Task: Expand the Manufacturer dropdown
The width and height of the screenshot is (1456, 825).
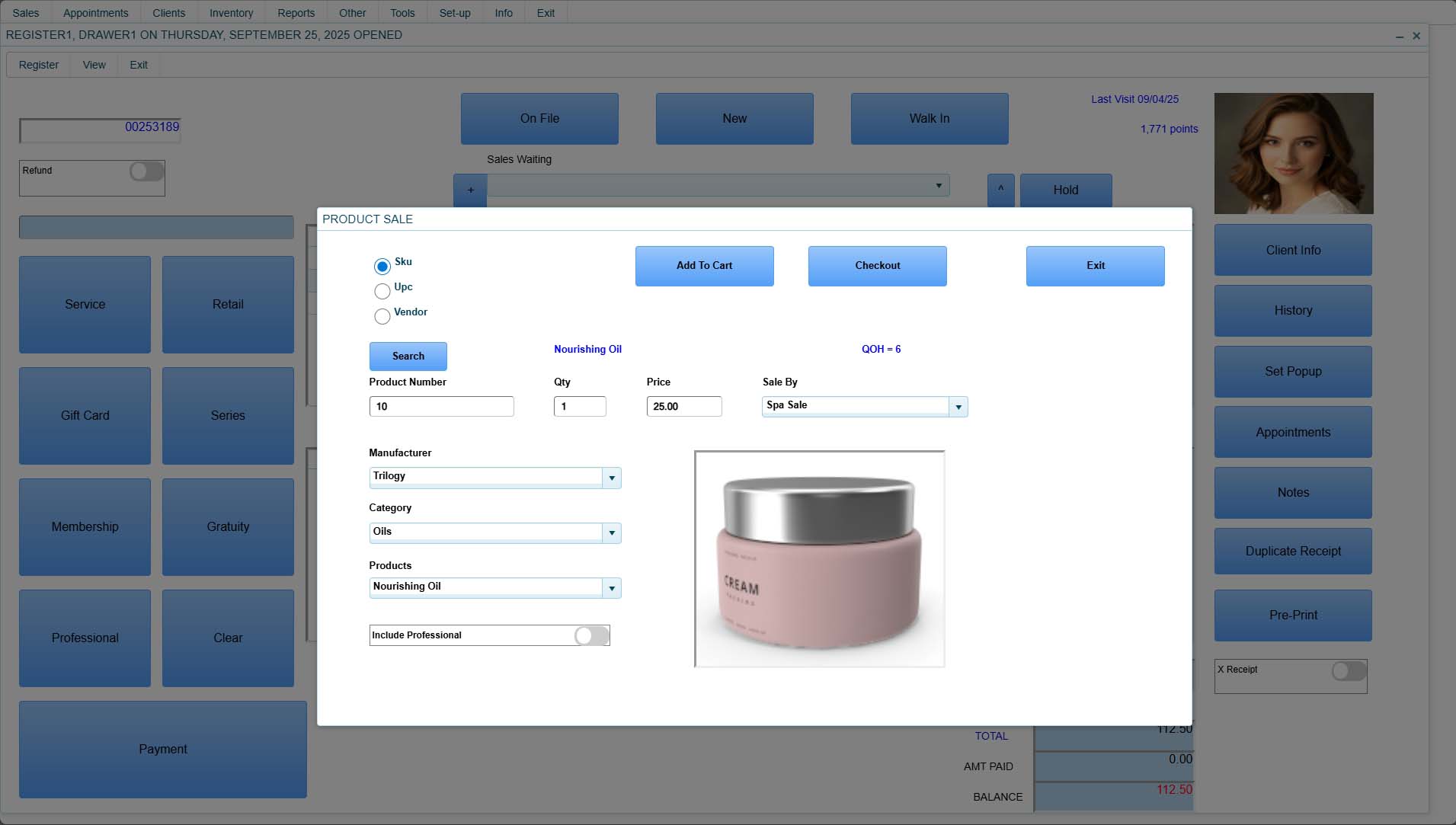Action: pyautogui.click(x=611, y=478)
